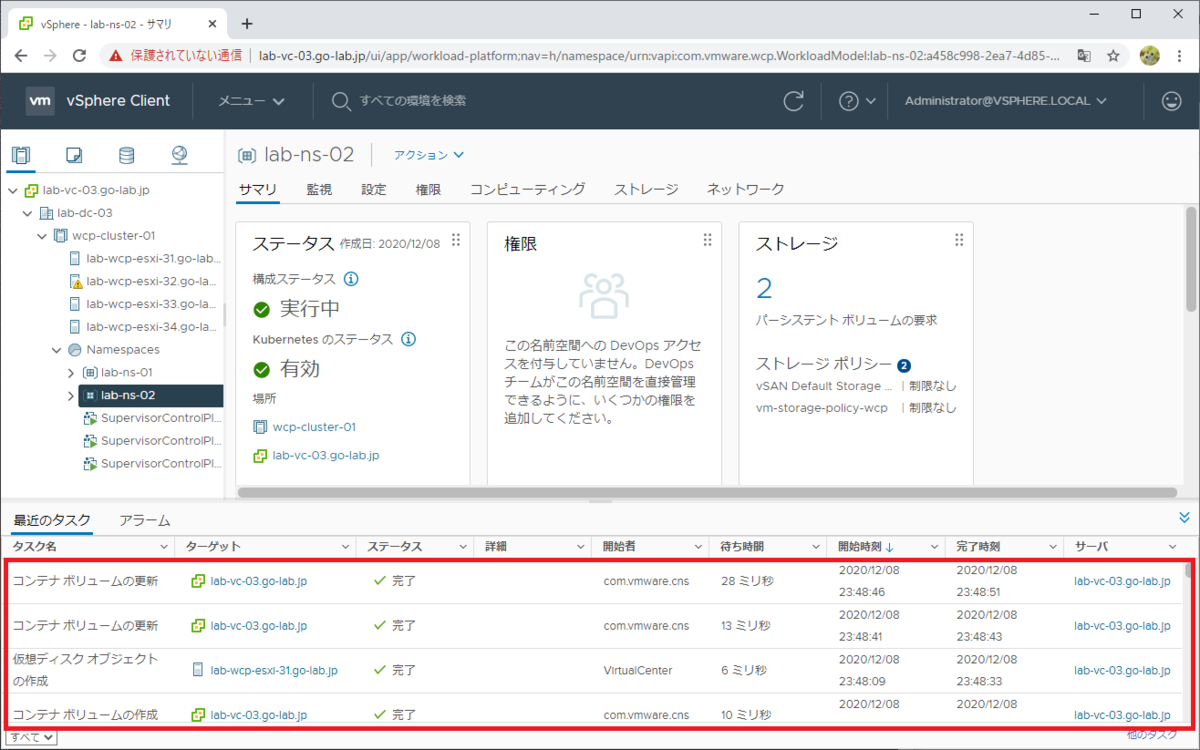The height and width of the screenshot is (750, 1200).
Task: Open タスク名 column filter dropdown
Action: pos(165,547)
